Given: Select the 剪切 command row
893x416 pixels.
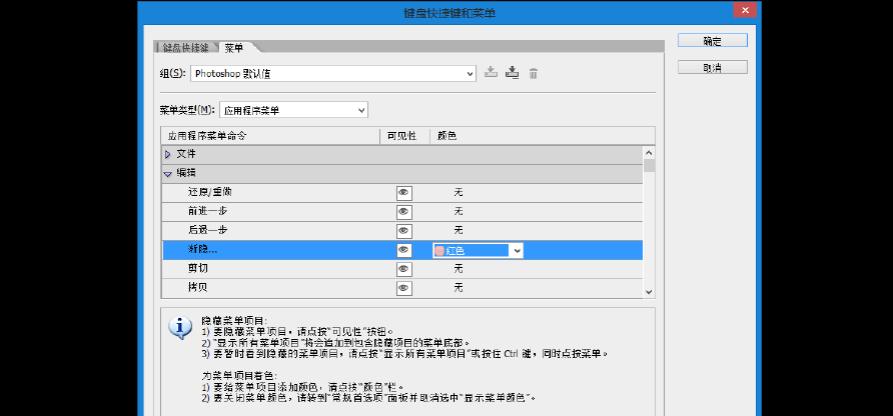Looking at the screenshot, I should [403, 268].
